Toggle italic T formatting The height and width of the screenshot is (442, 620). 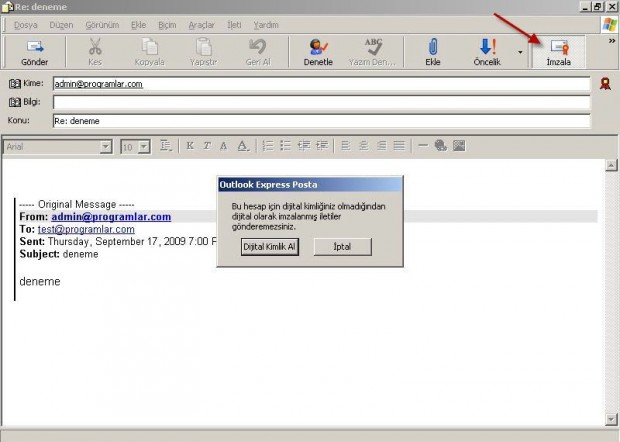(207, 146)
